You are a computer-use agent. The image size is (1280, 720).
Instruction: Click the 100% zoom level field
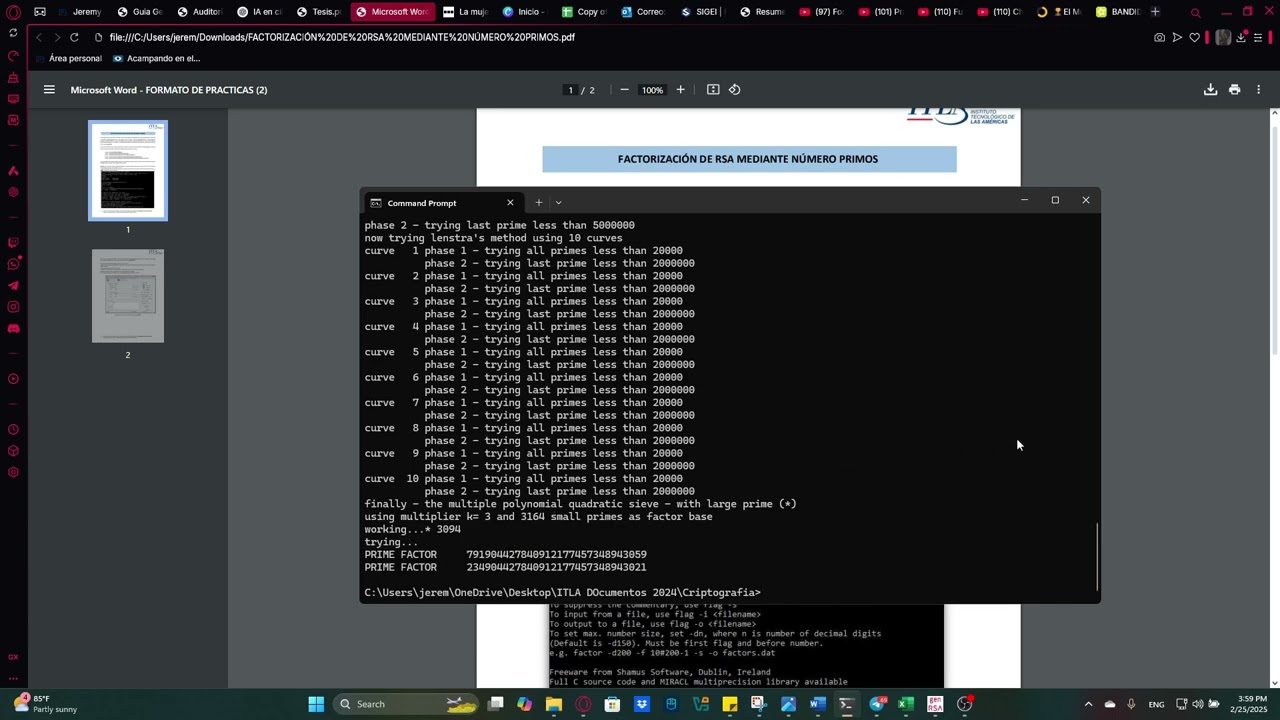point(652,90)
